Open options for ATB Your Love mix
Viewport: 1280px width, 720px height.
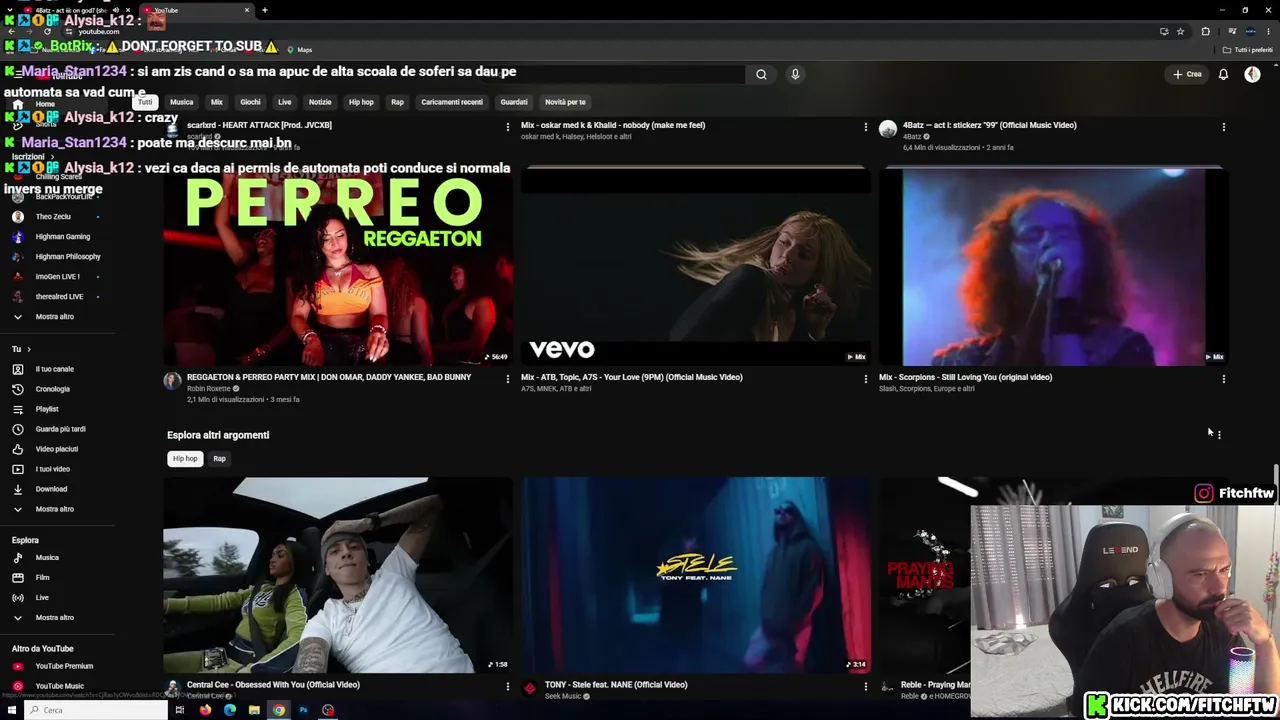click(865, 379)
